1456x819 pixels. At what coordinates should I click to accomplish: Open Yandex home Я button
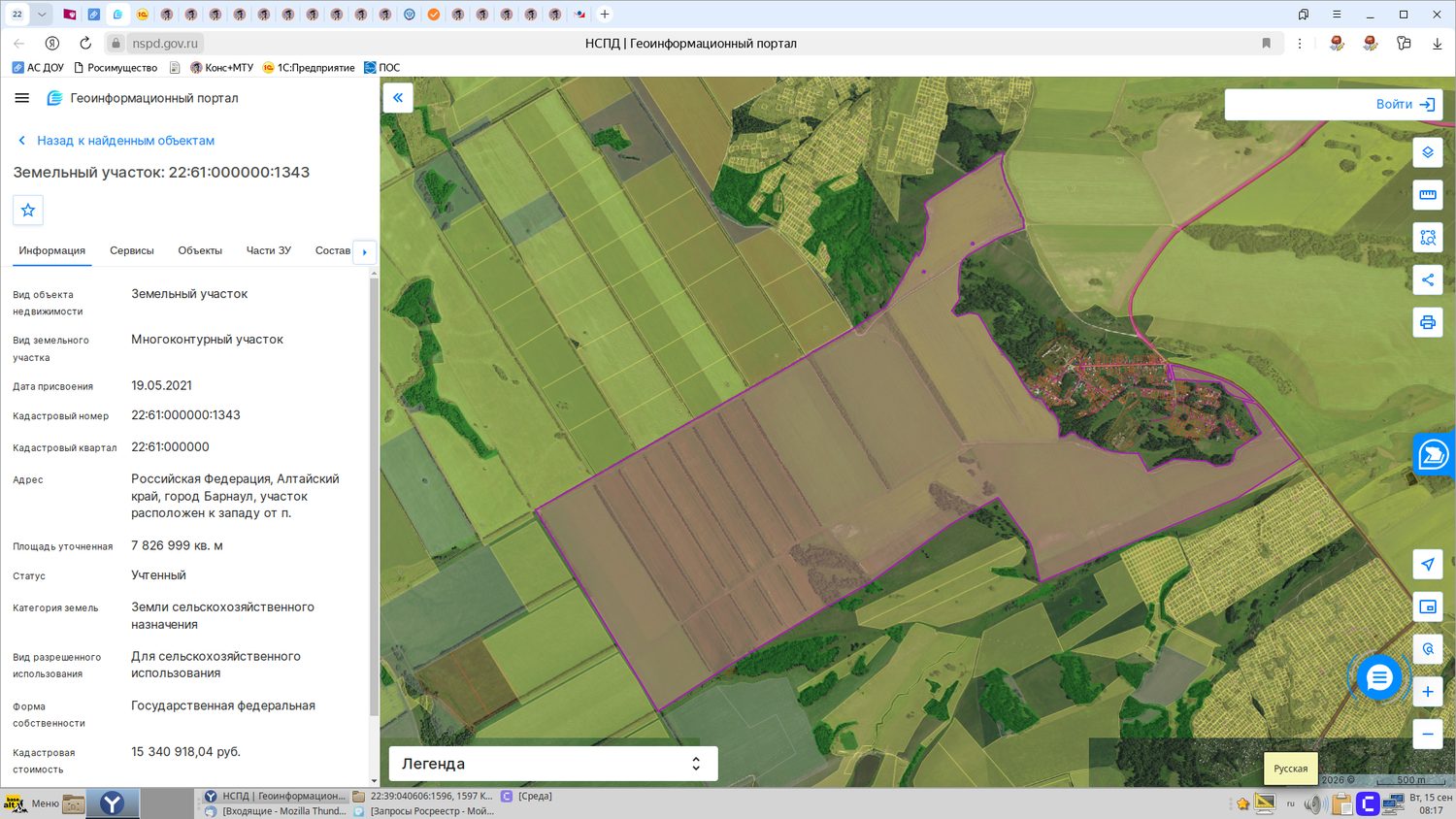coord(52,43)
